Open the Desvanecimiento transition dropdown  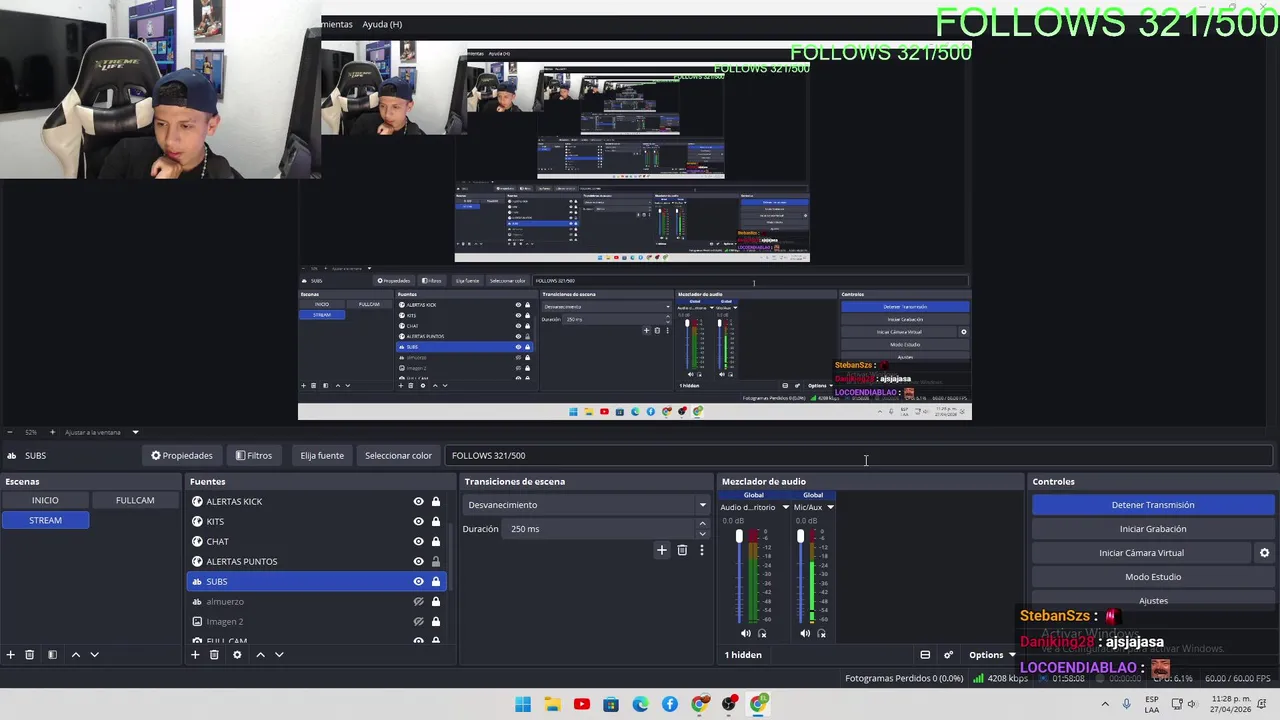coord(586,505)
